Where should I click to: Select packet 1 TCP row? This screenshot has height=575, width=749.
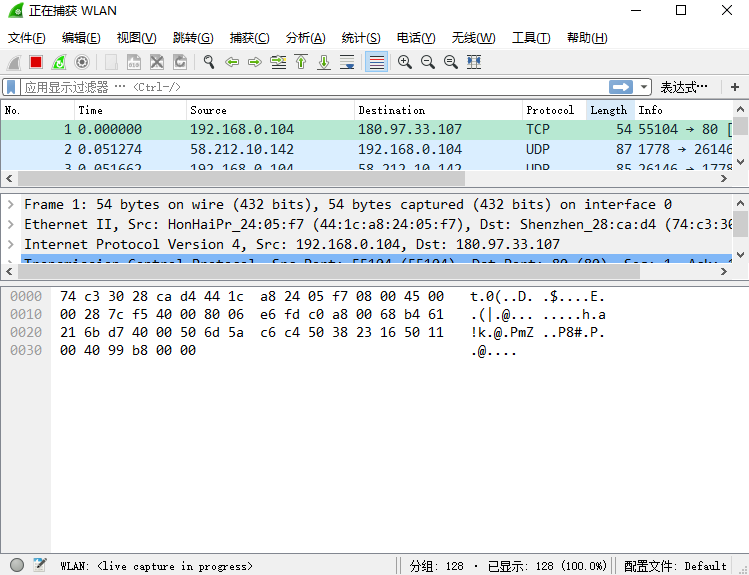click(366, 129)
